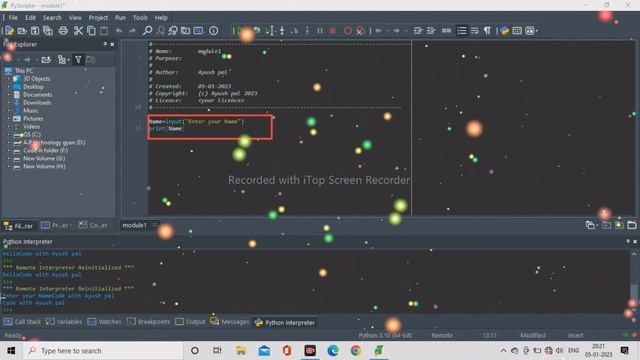Click File Explorer go-up folder icon
Viewport: 640px width, 360px height.
pos(46,60)
